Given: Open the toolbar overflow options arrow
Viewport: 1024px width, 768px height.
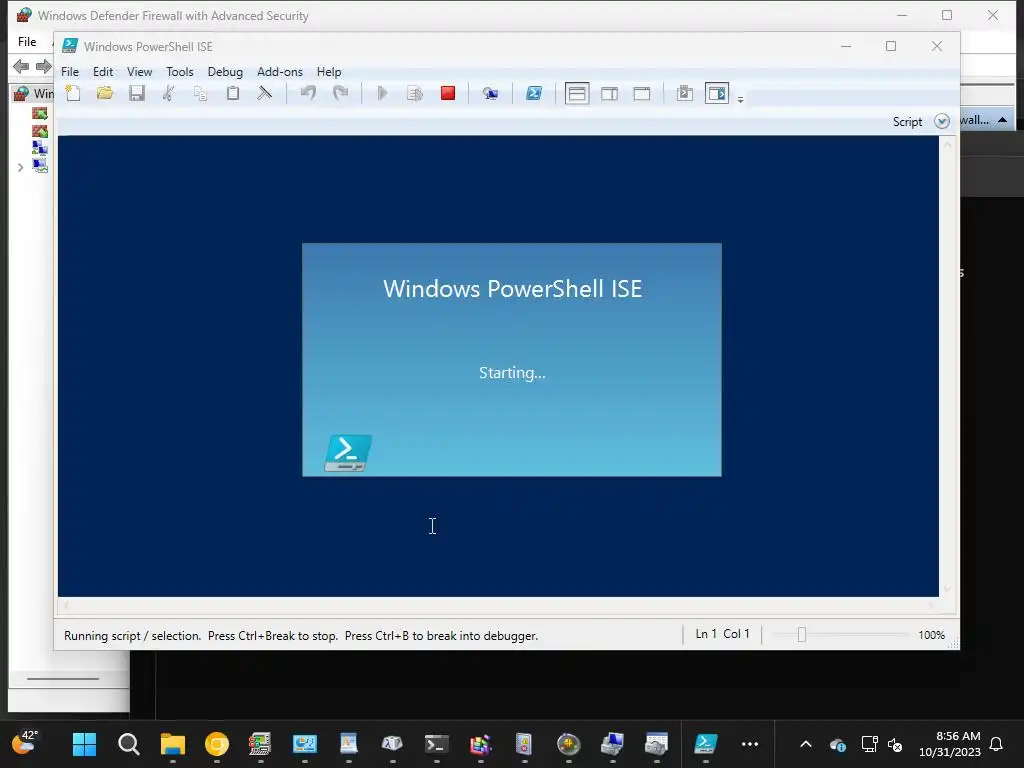Looking at the screenshot, I should [740, 99].
